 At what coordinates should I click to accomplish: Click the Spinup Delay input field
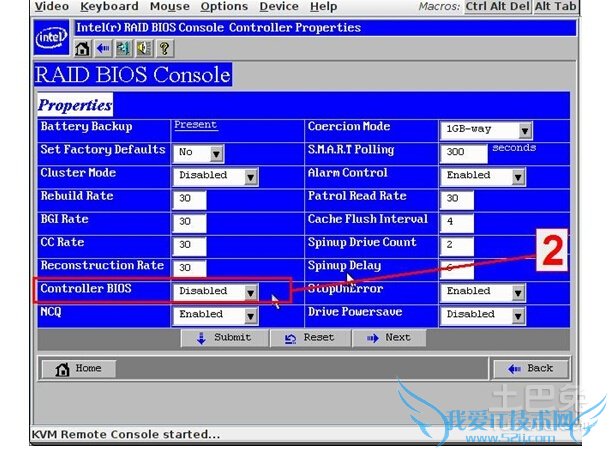pos(457,269)
